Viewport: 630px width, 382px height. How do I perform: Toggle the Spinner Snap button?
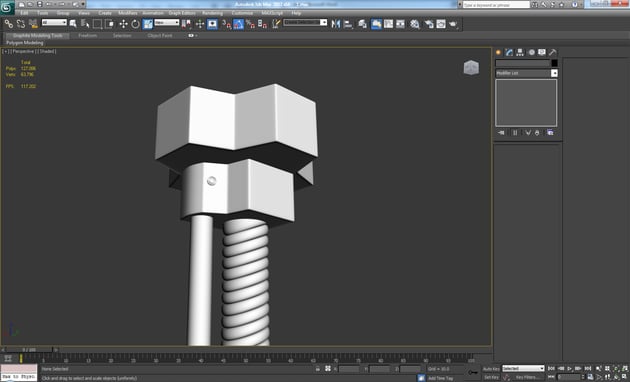(263, 24)
